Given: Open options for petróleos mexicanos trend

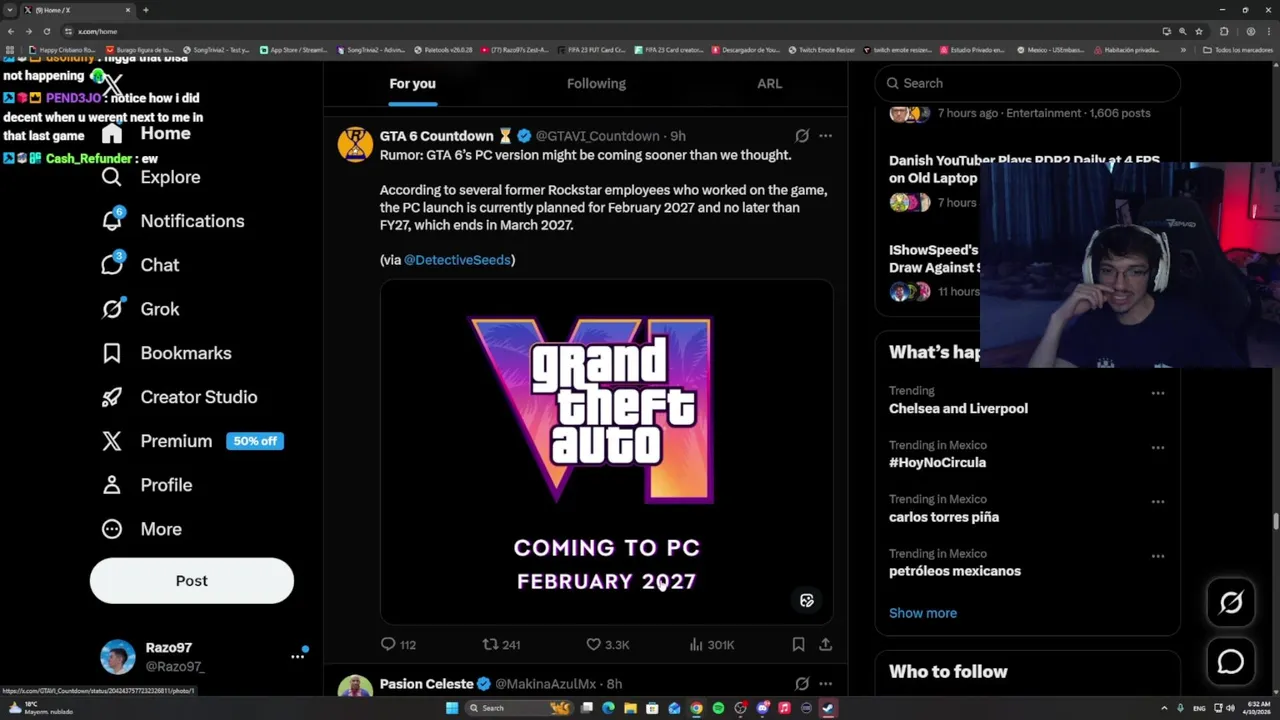Looking at the screenshot, I should pos(1158,556).
